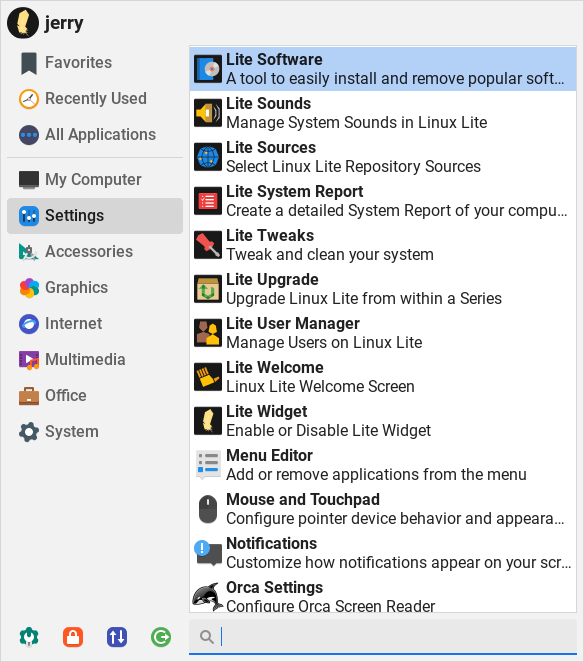584x662 pixels.
Task: Open Lite User Manager icon
Action: tap(208, 333)
